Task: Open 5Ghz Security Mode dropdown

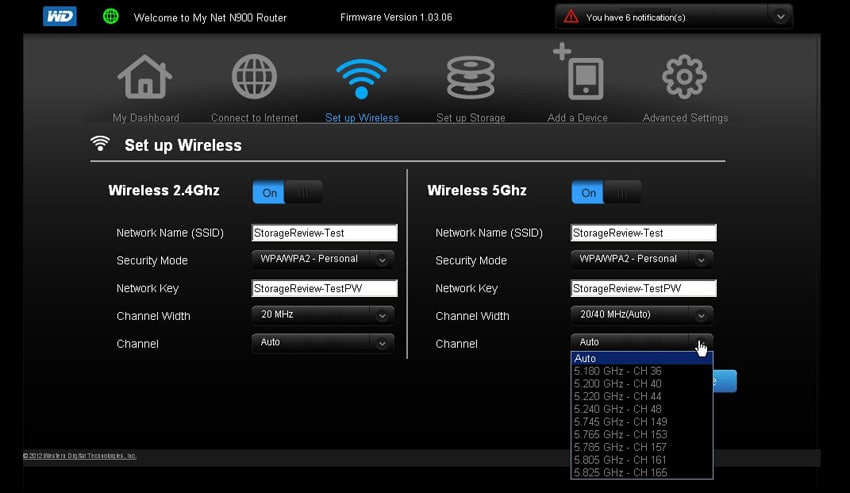Action: [x=642, y=259]
